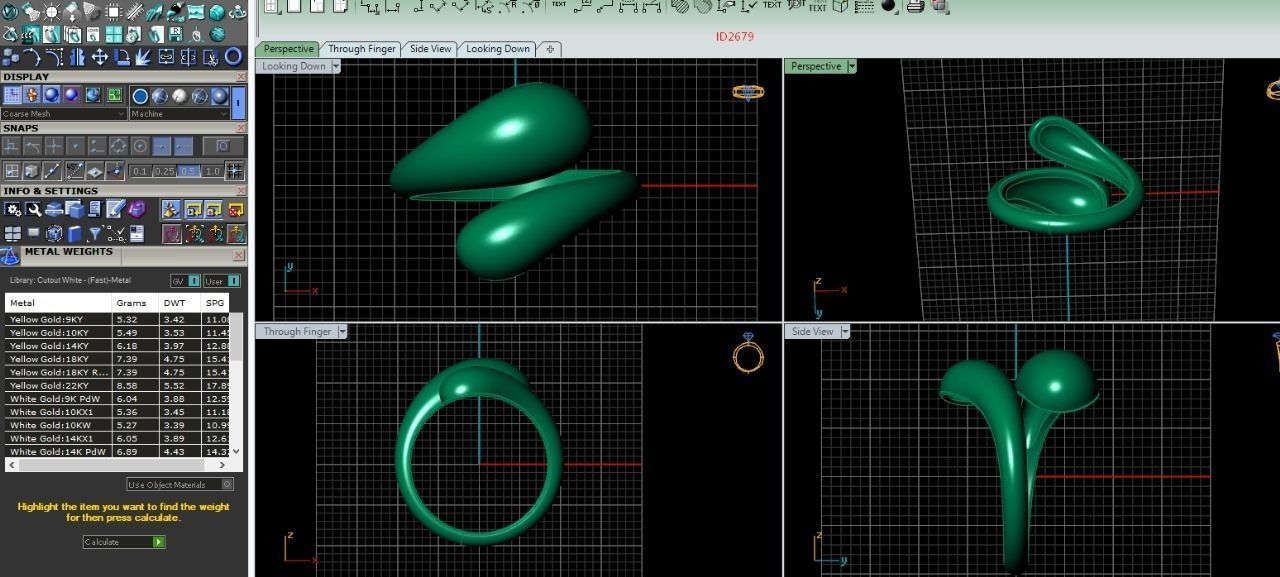Click the burst explode tool icon
Screen dimensions: 1280x577
pos(143,57)
